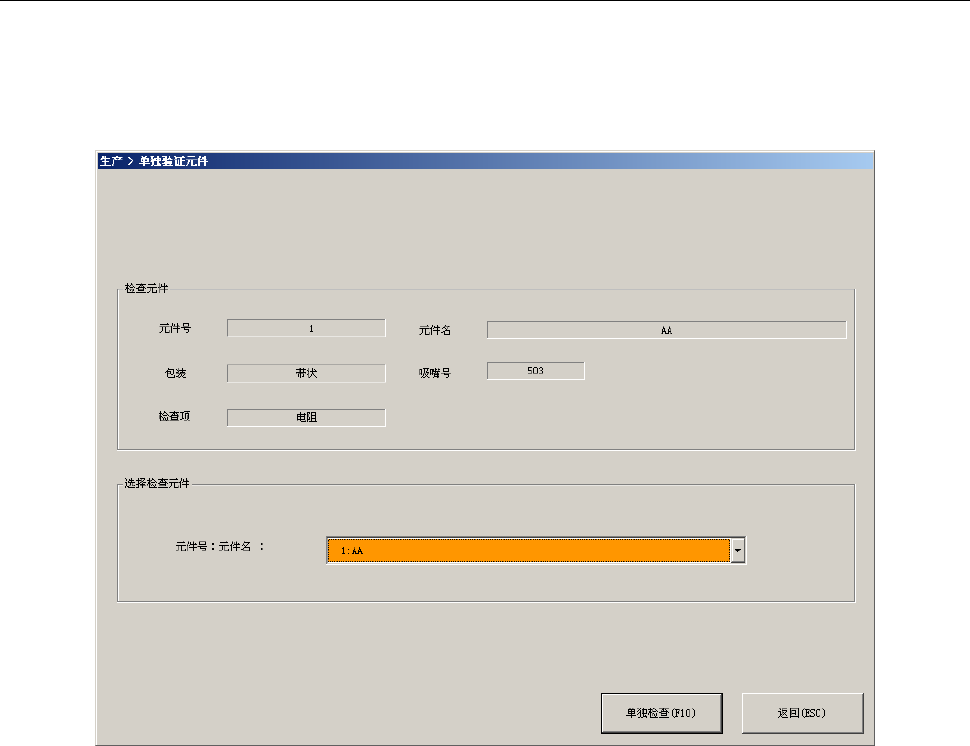
Task: Click the 单独检查(F10) button
Action: pyautogui.click(x=661, y=713)
